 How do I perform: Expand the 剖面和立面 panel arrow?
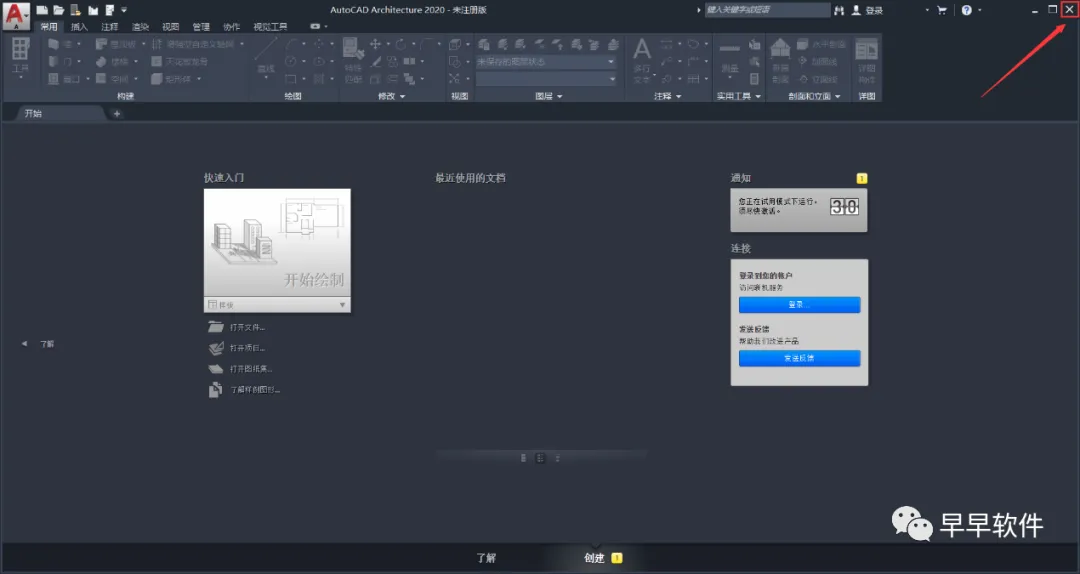tap(838, 96)
